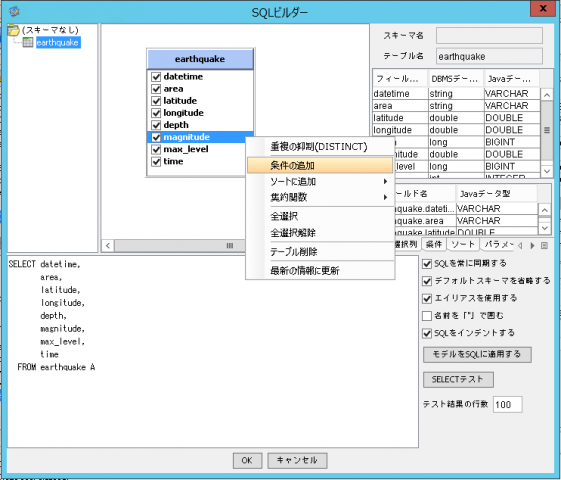561x480 pixels.
Task: Toggle SQLを常に同期する checkbox
Action: click(x=427, y=264)
